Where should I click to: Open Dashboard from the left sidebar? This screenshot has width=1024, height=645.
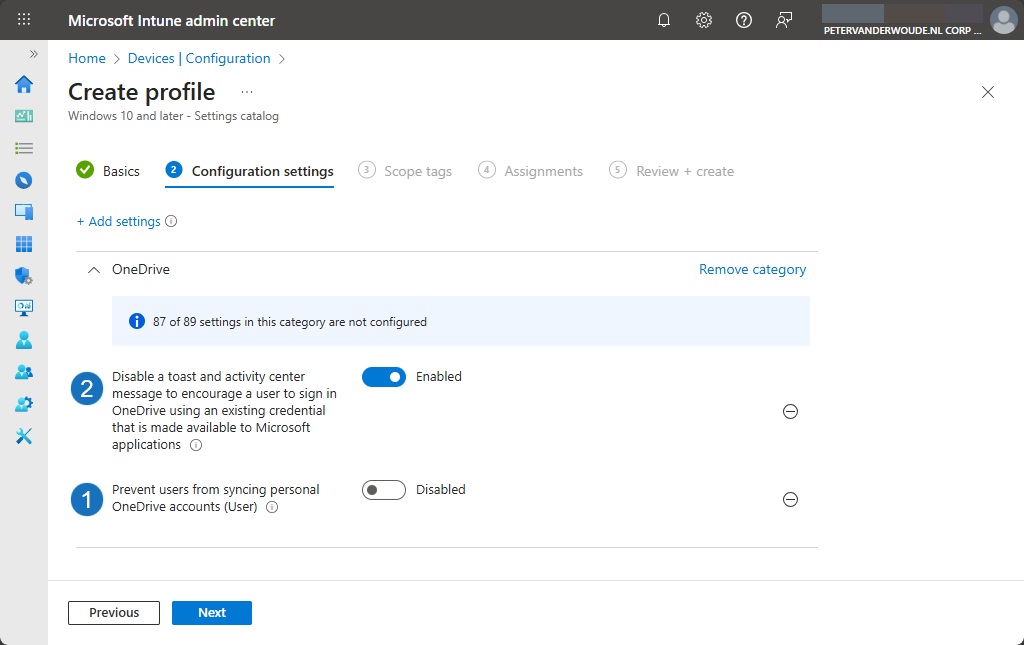pos(24,116)
